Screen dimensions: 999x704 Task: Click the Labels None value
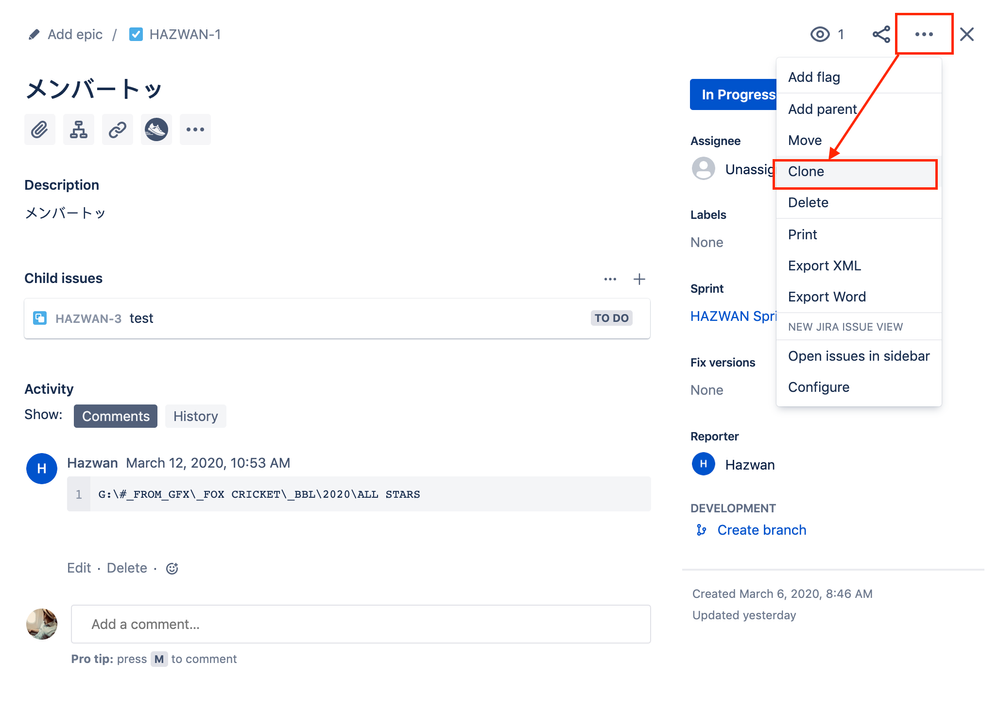pos(707,243)
